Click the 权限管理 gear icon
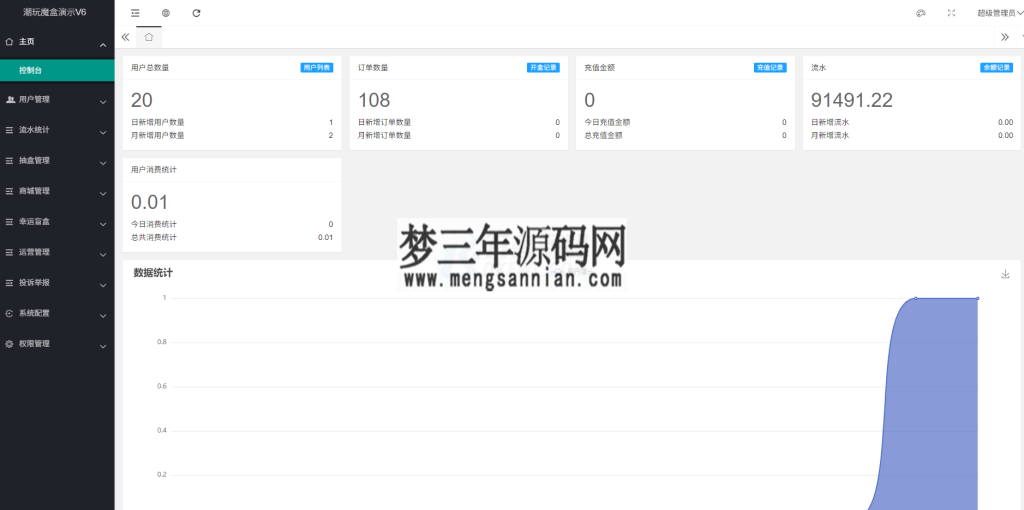This screenshot has width=1024, height=510. [x=9, y=343]
